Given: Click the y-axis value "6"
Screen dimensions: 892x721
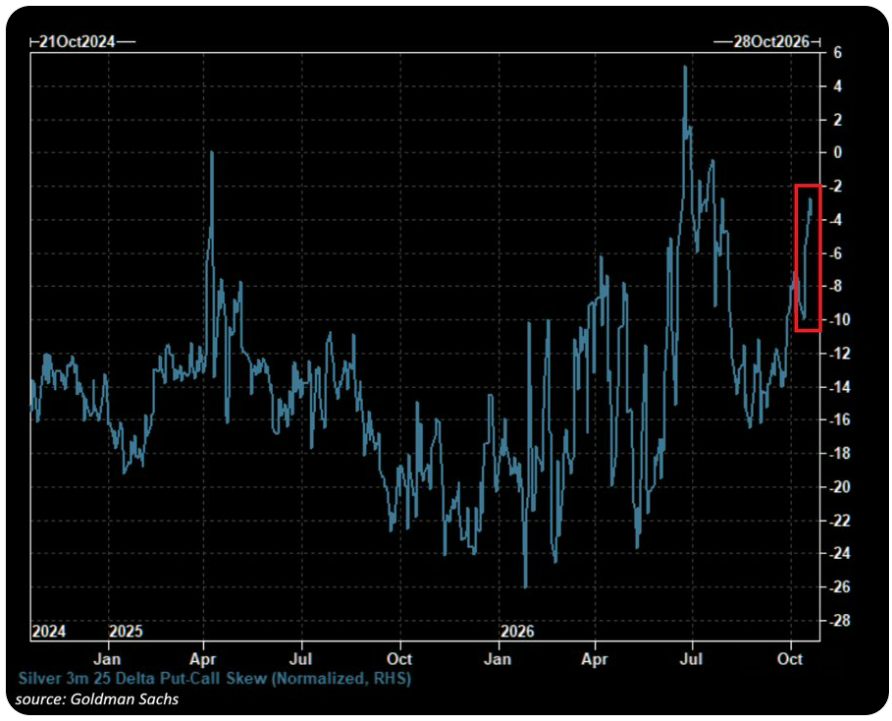Looking at the screenshot, I should 837,52.
